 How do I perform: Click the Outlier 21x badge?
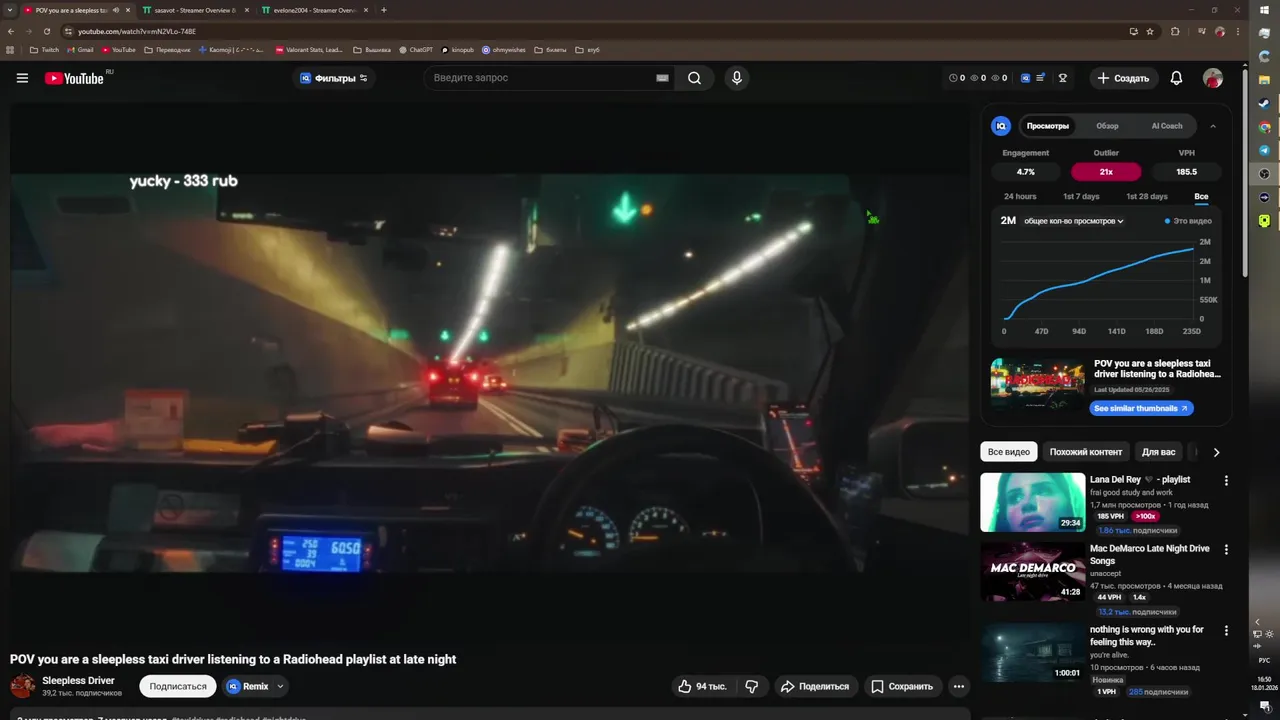pyautogui.click(x=1106, y=172)
